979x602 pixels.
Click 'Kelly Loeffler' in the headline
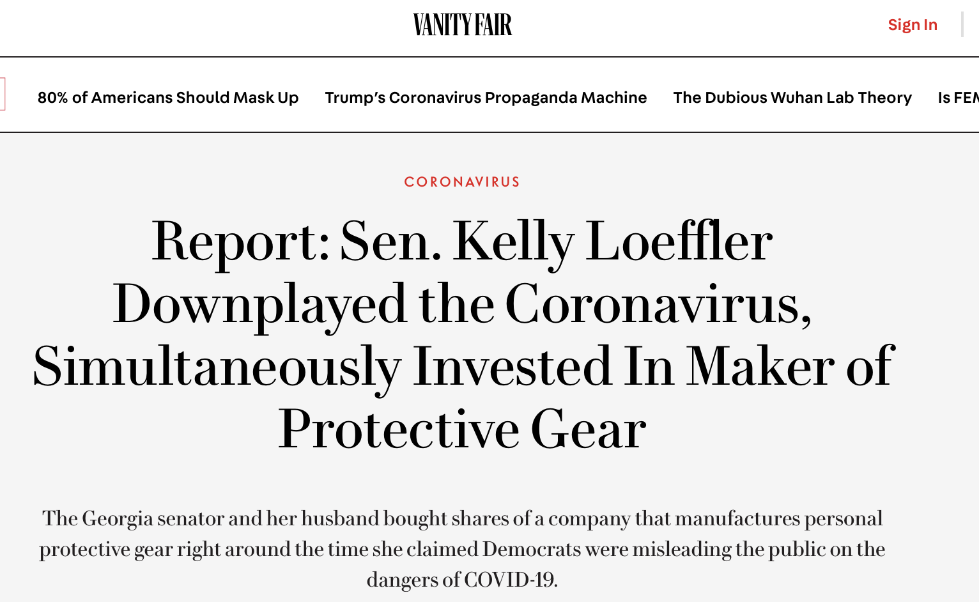pyautogui.click(x=612, y=242)
